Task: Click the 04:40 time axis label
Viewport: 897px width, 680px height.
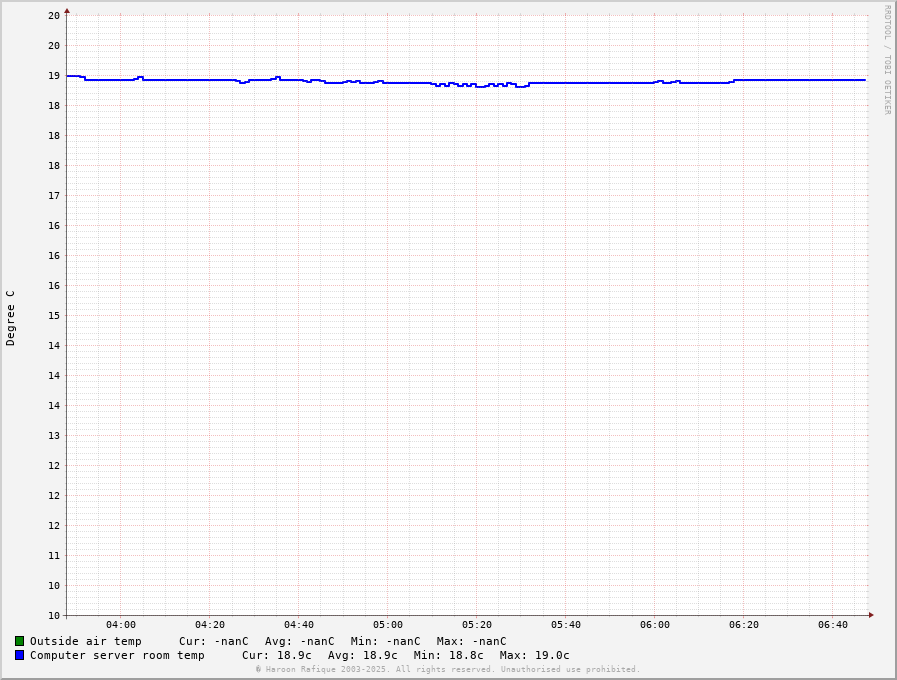Action: coord(299,625)
